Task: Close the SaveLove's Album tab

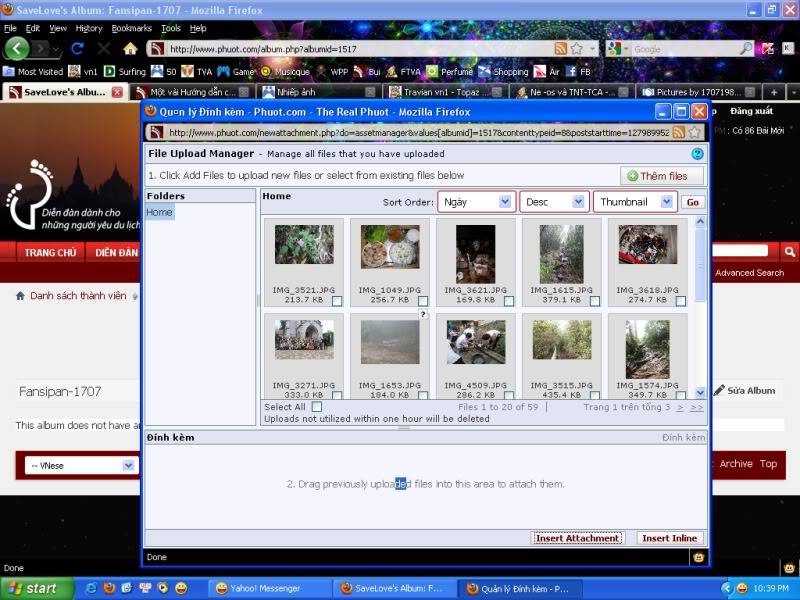Action: (117, 92)
